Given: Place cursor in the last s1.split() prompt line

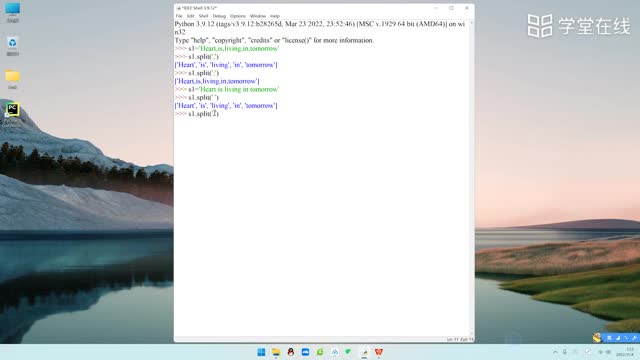Looking at the screenshot, I should point(203,113).
